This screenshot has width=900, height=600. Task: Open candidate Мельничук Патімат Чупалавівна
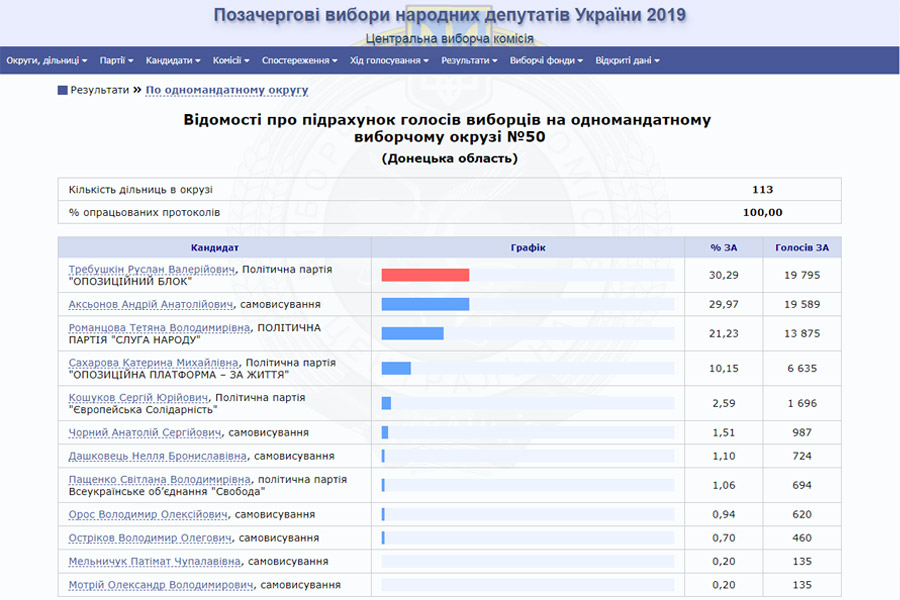[155, 562]
